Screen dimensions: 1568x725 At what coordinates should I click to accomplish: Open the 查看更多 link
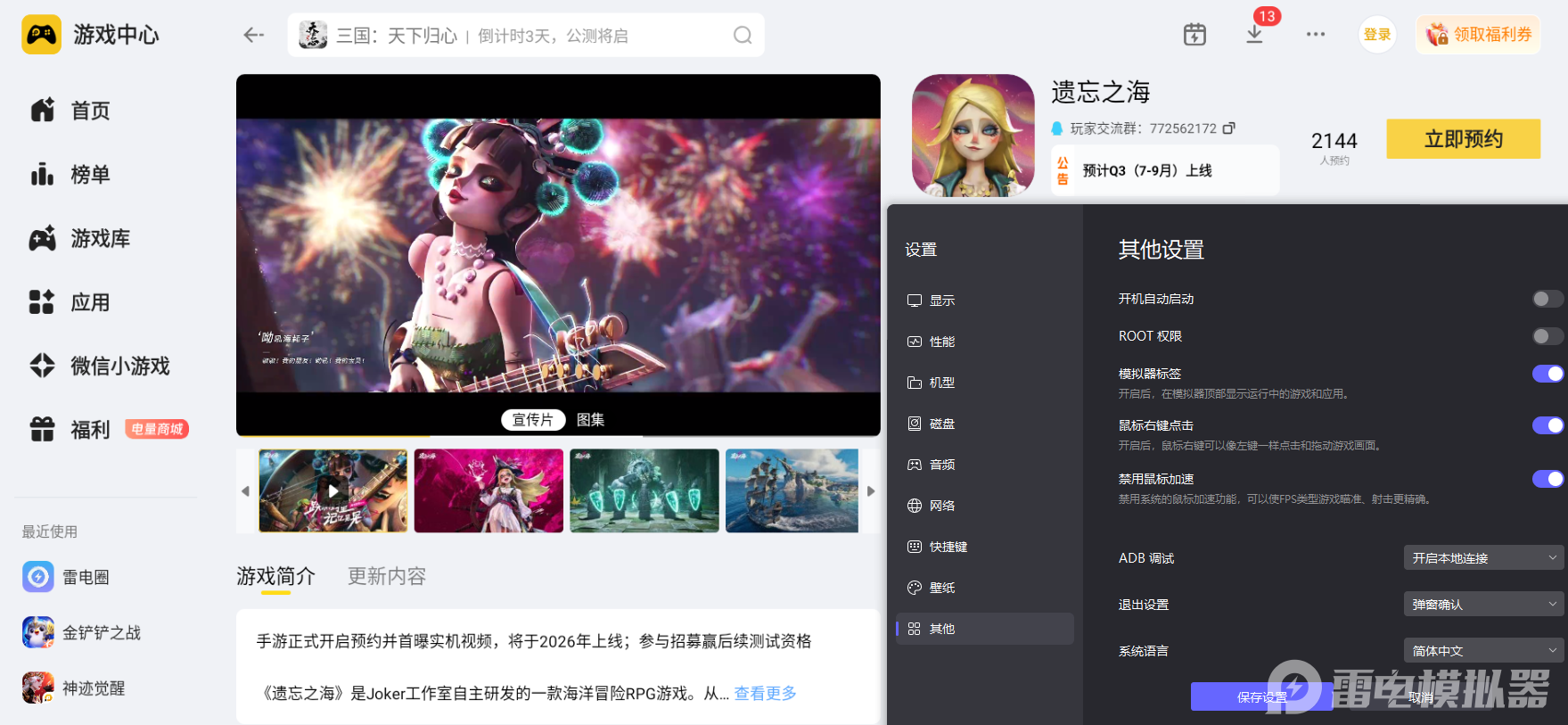pos(765,693)
